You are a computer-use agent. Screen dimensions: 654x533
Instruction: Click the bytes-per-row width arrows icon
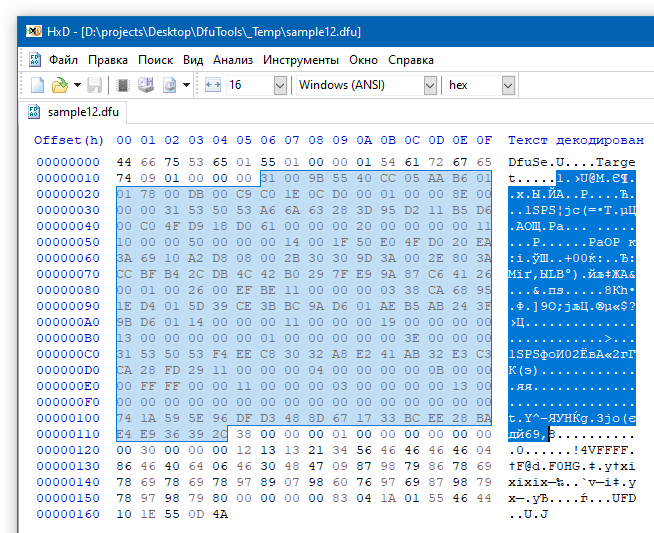[213, 85]
